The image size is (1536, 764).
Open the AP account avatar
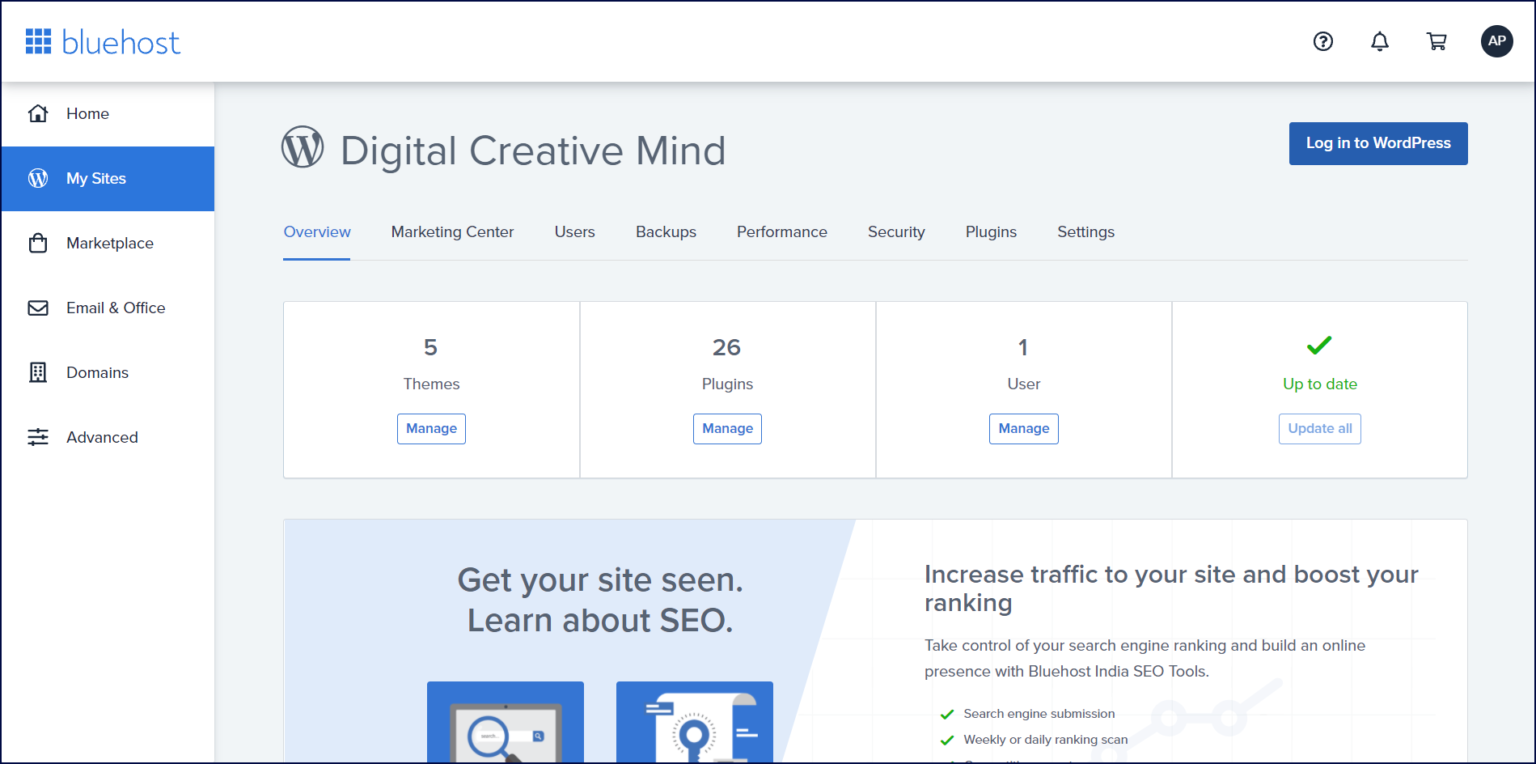1497,41
